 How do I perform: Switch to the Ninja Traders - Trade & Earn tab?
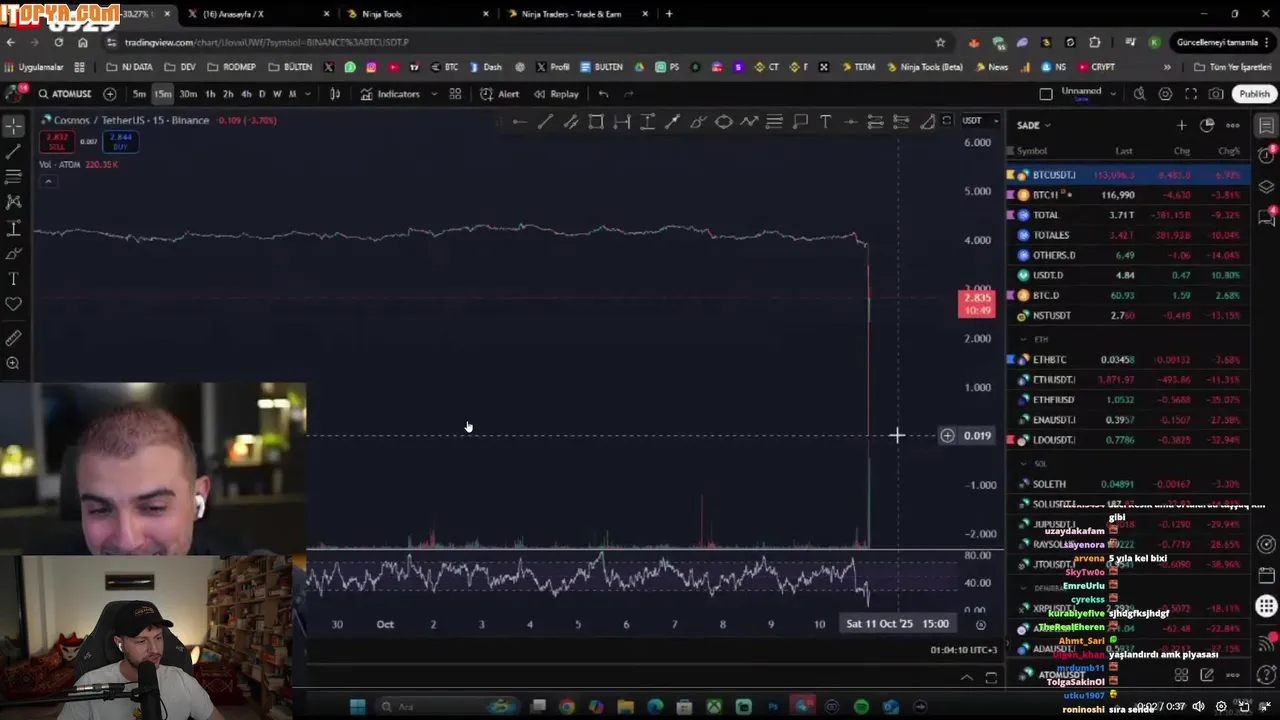pos(578,14)
